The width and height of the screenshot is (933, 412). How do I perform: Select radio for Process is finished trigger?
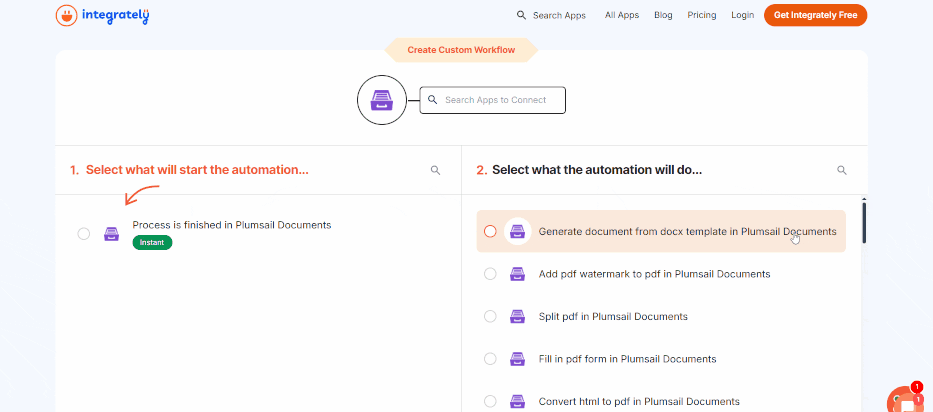point(84,234)
